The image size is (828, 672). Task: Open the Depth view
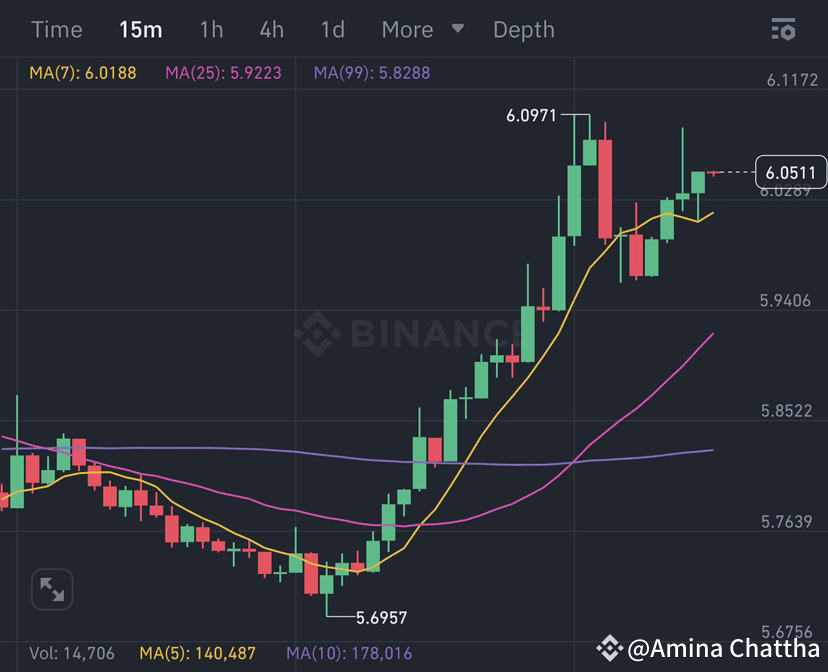pyautogui.click(x=524, y=30)
